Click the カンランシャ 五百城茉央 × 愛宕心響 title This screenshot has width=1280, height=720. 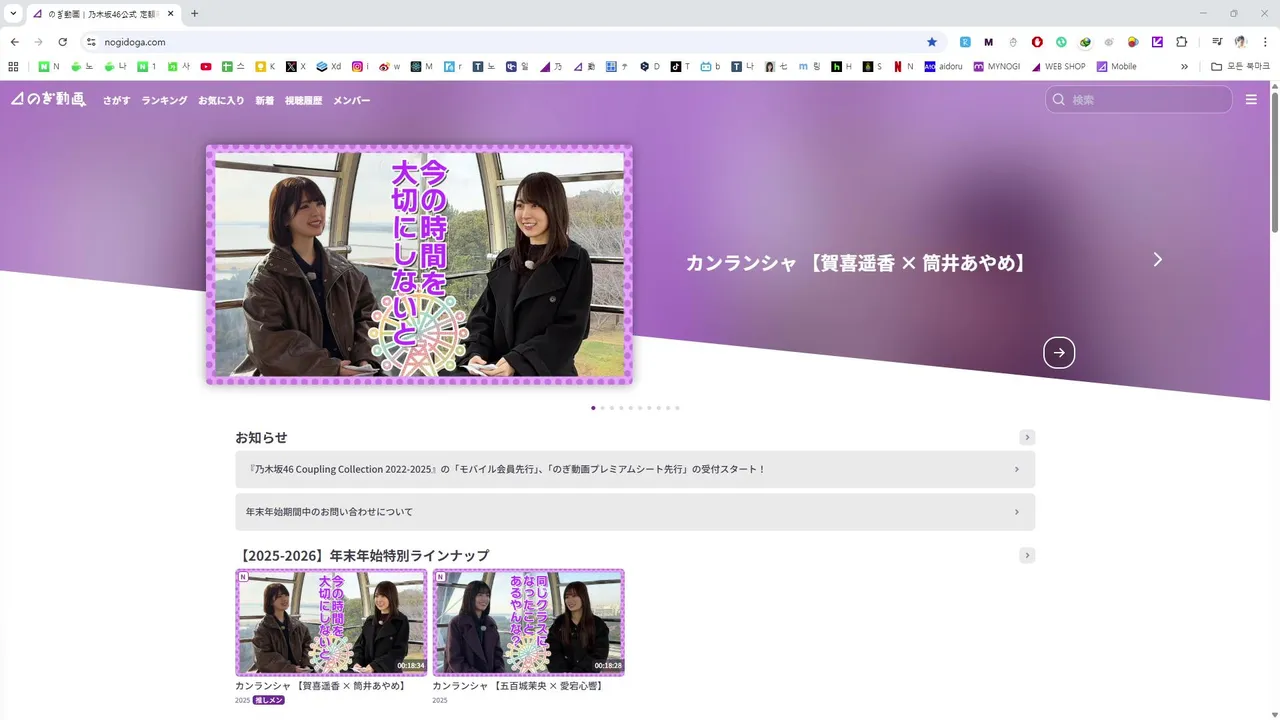(518, 686)
